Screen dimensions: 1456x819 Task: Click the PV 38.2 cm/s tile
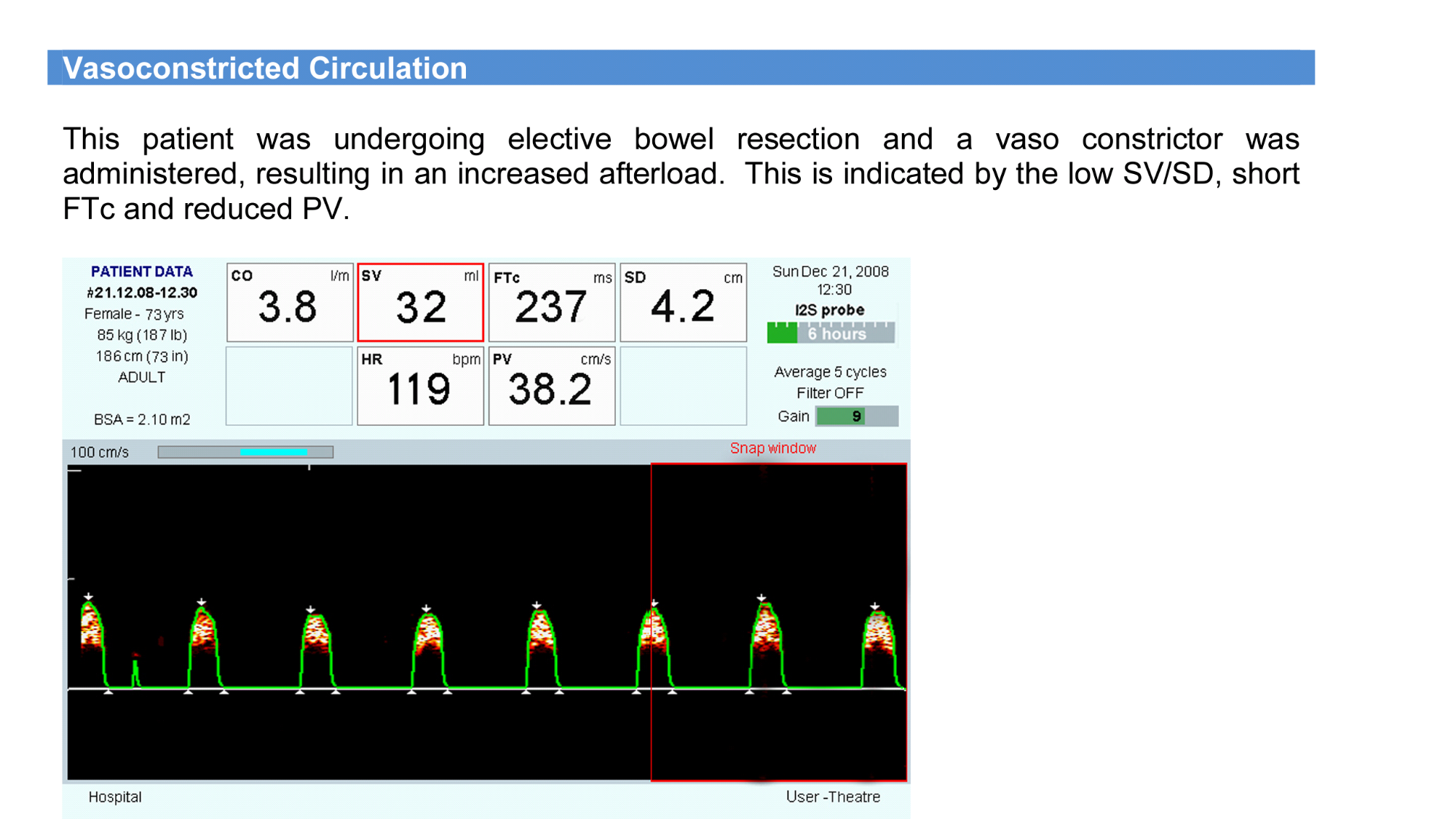(551, 386)
